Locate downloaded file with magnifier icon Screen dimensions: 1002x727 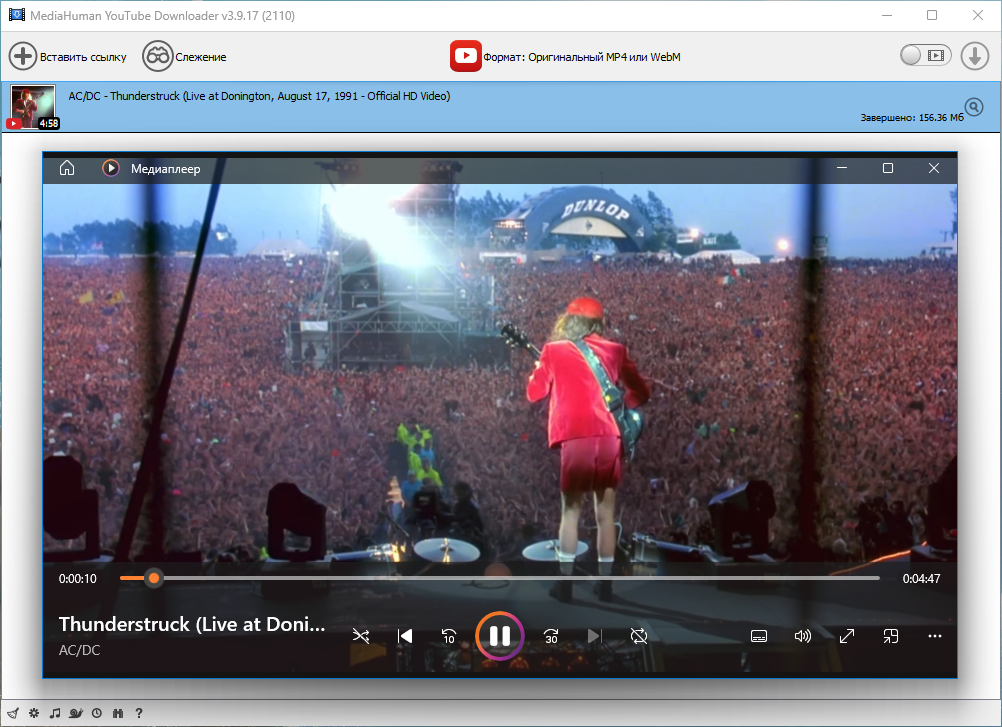pyautogui.click(x=974, y=107)
